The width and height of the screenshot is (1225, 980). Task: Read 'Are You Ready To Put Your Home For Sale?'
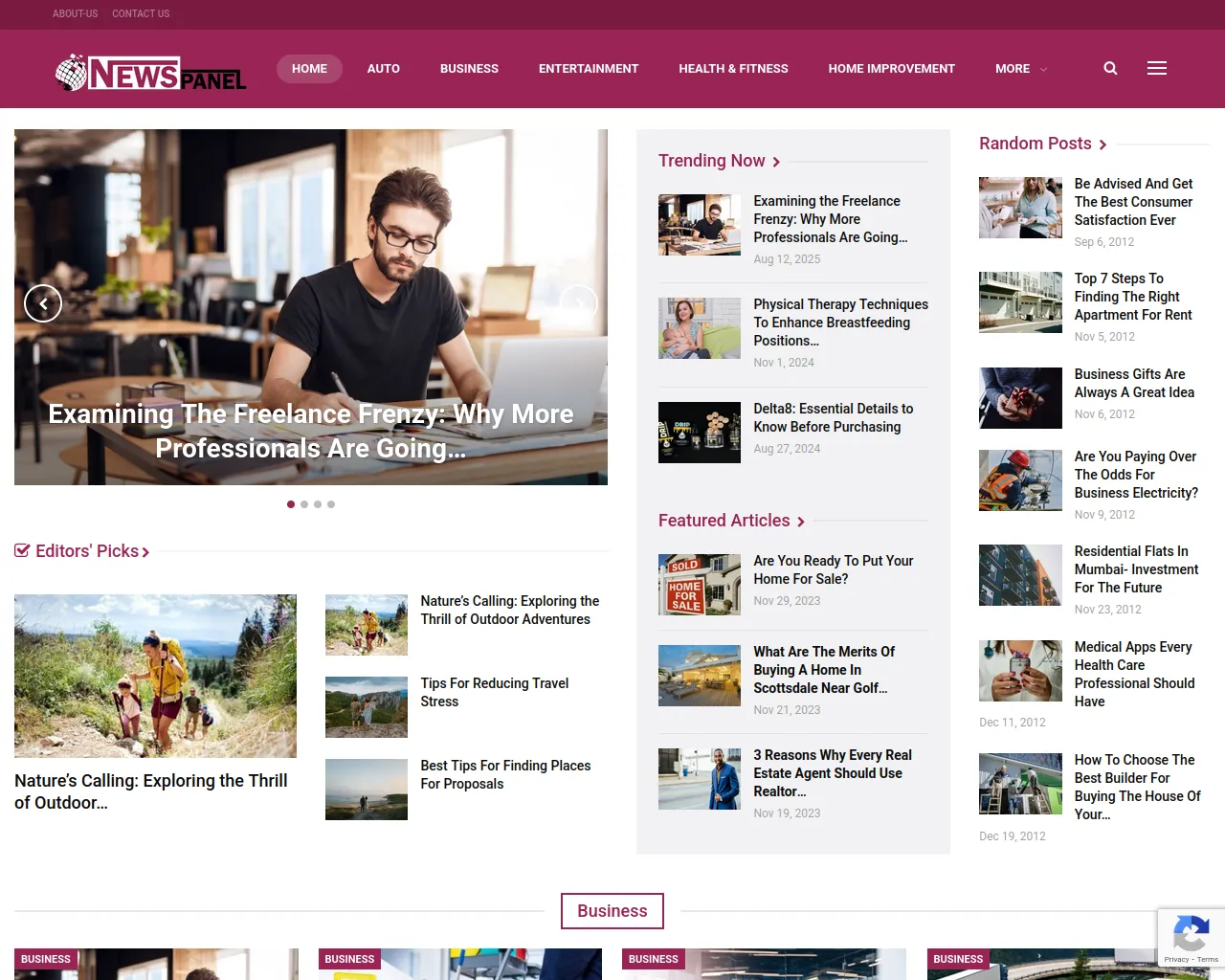(834, 570)
